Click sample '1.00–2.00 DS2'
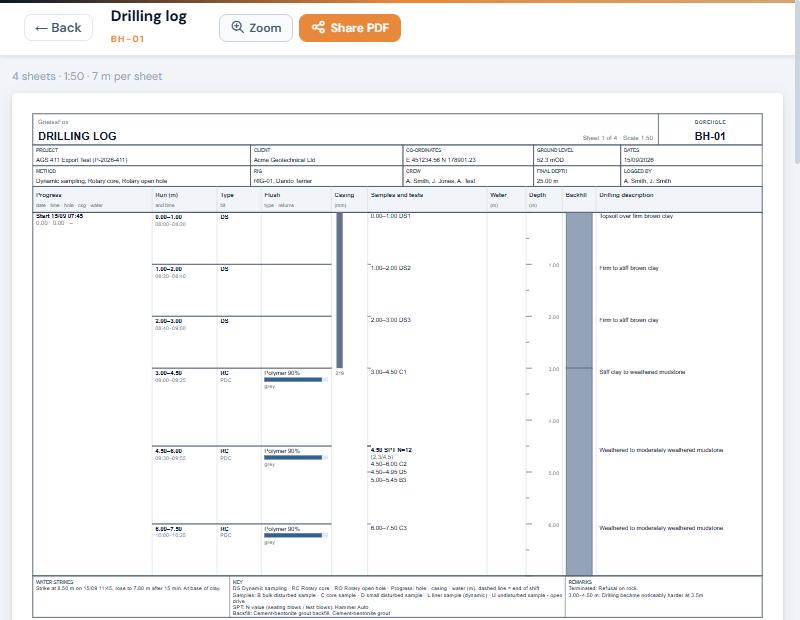This screenshot has width=800, height=620. click(391, 268)
